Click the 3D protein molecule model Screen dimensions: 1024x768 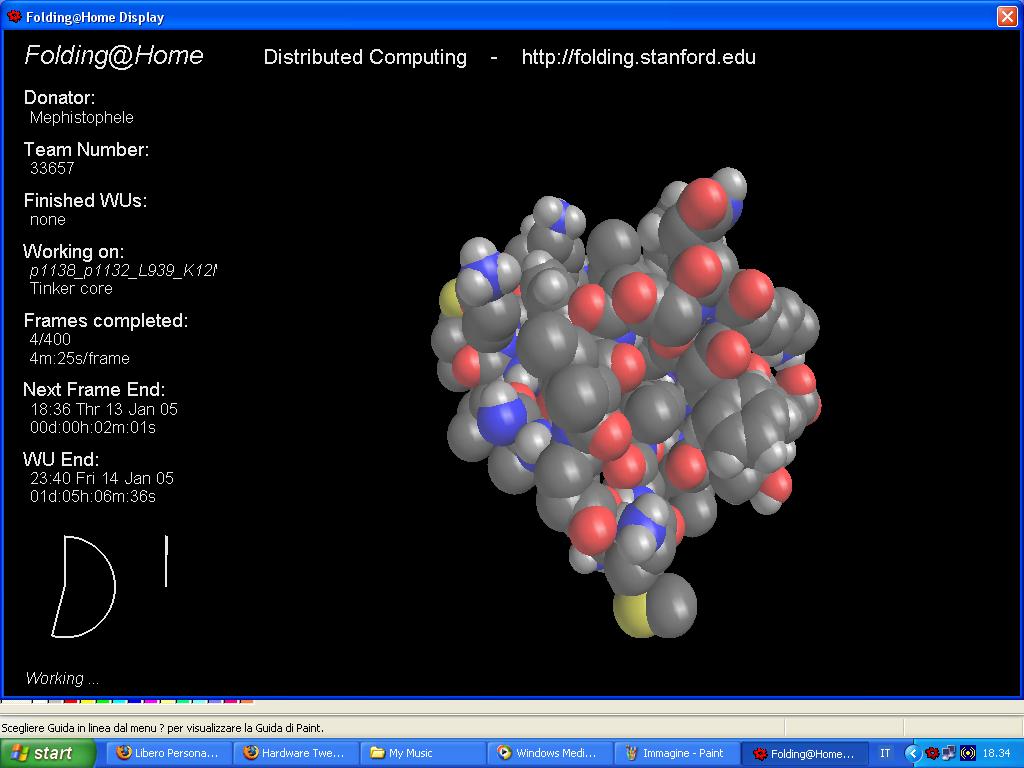(625, 402)
